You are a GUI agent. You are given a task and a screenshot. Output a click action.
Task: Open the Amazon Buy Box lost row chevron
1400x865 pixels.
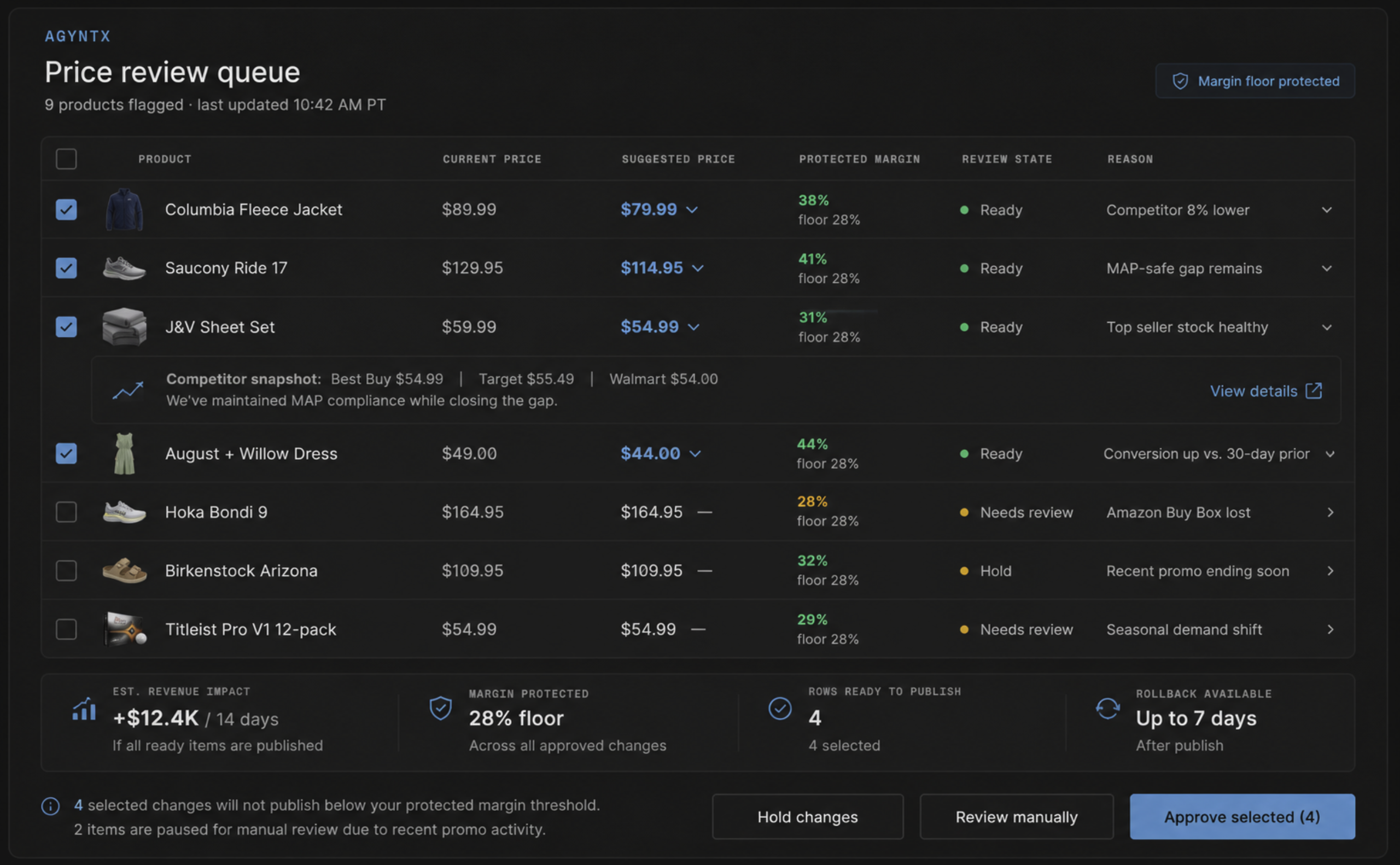coord(1330,512)
